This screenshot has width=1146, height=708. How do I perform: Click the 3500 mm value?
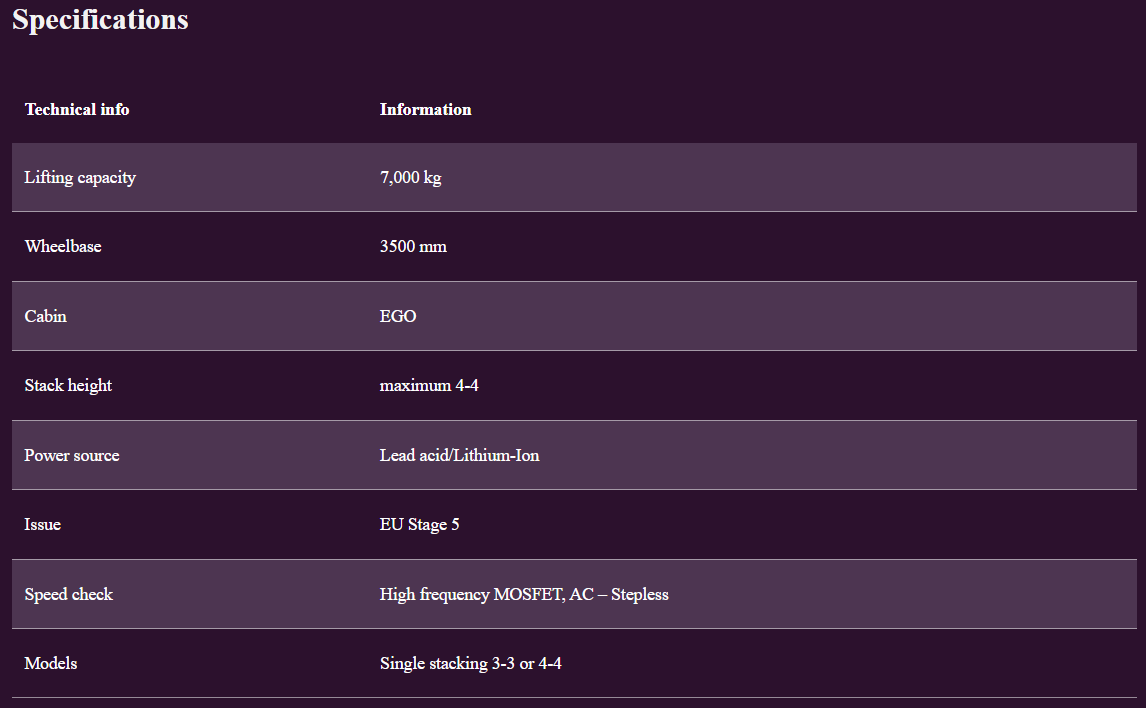pos(413,246)
